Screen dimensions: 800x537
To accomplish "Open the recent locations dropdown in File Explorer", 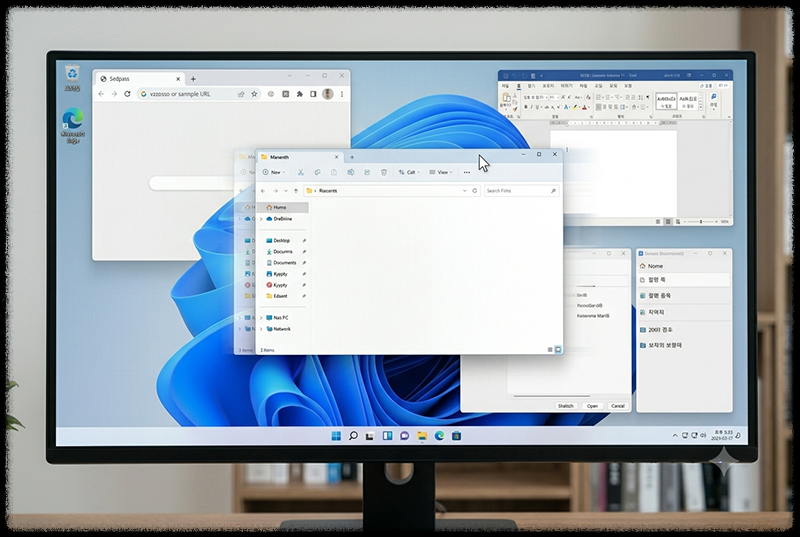I will tap(286, 191).
